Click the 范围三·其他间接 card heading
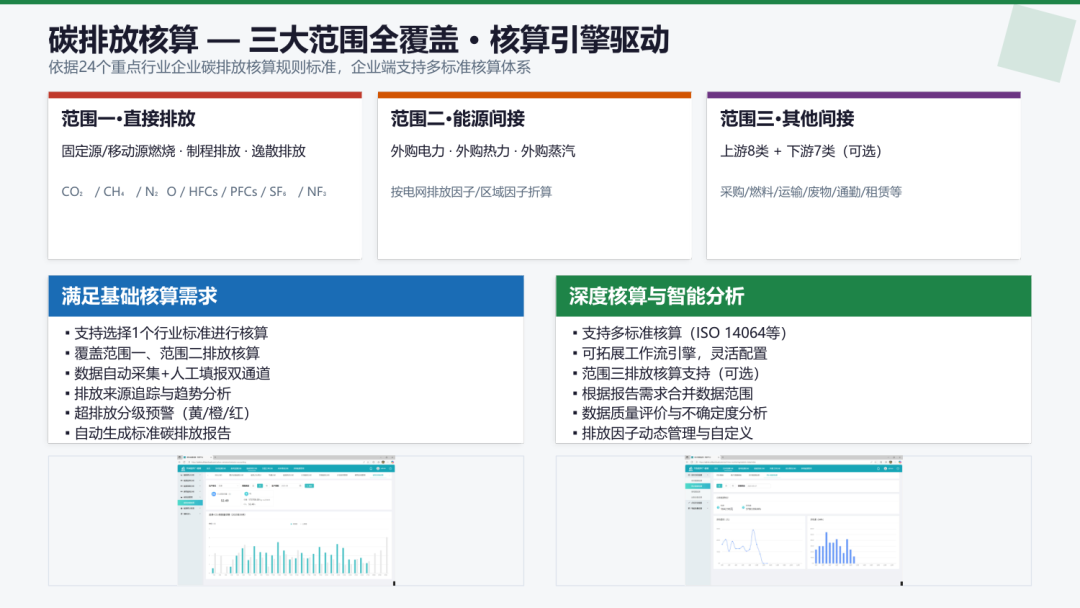This screenshot has height=608, width=1080. coord(787,118)
